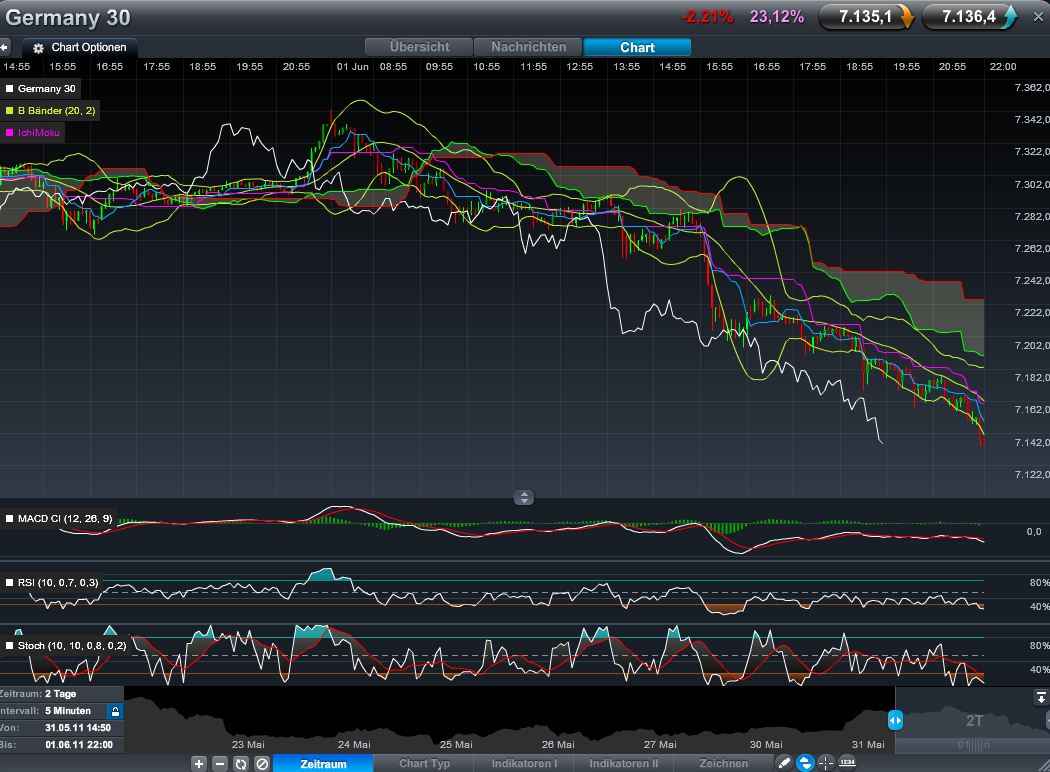Screen dimensions: 1050x772
Task: Zoom out with the minus button
Action: [x=220, y=764]
